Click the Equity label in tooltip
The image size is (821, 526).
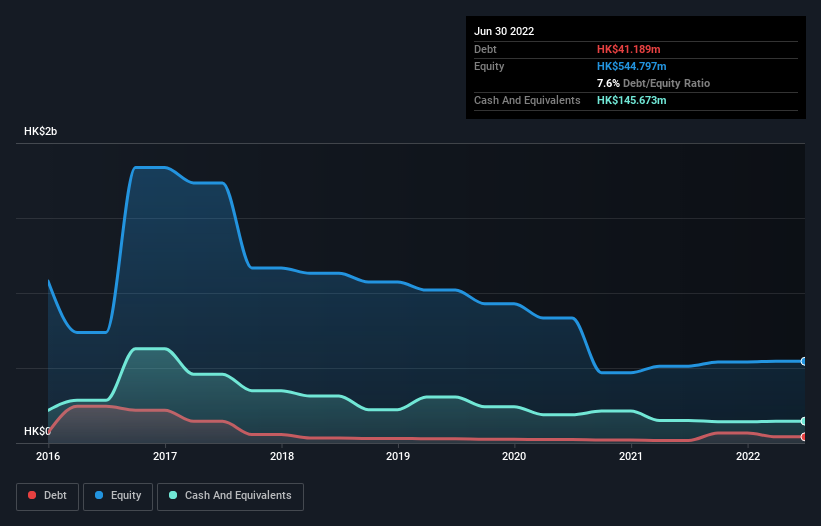pos(489,66)
